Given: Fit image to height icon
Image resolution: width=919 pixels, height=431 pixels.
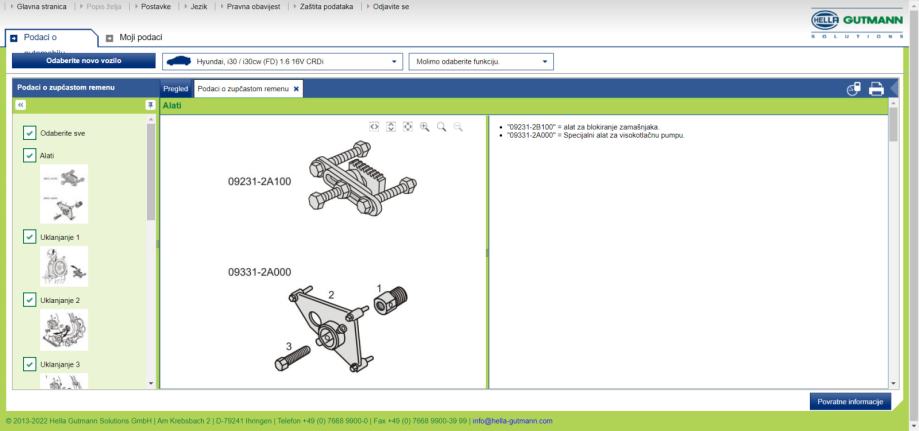Looking at the screenshot, I should click(x=391, y=127).
